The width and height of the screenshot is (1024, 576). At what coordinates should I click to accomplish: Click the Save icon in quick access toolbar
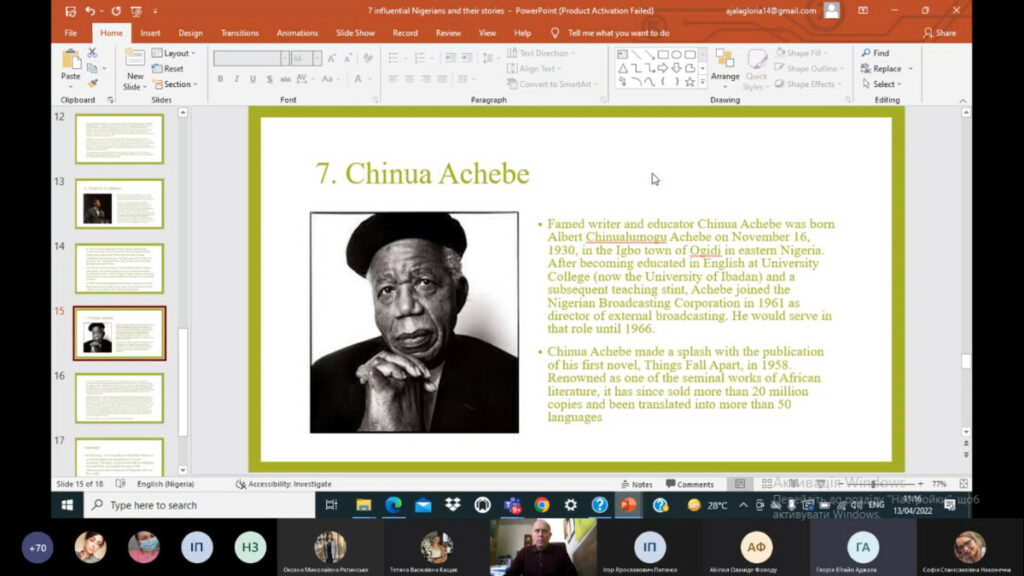pos(69,11)
